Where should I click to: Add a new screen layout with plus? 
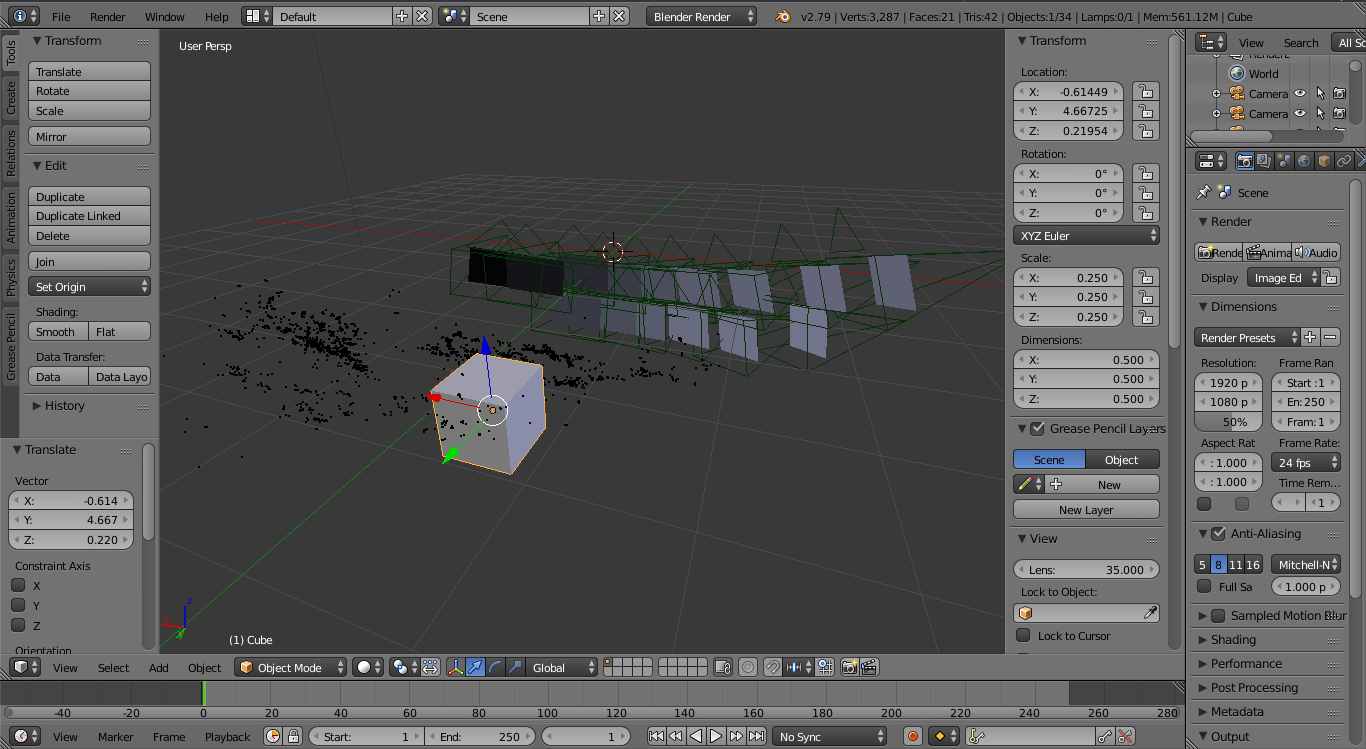[402, 16]
